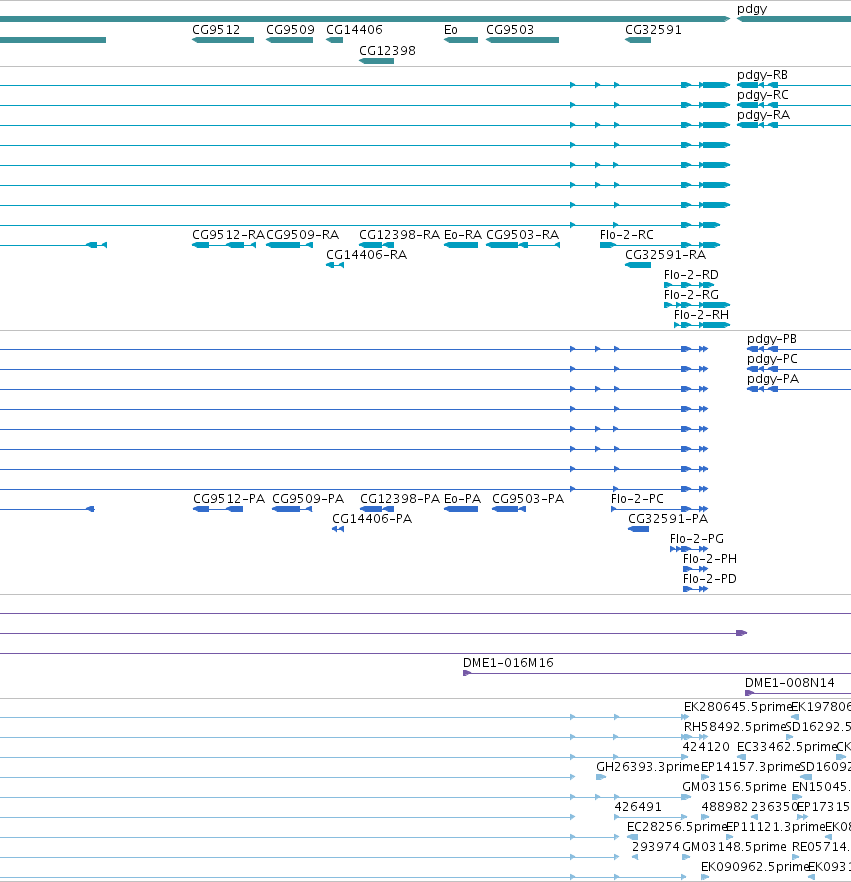
Task: Select the pdgy-RC transcript
Action: pyautogui.click(x=794, y=105)
